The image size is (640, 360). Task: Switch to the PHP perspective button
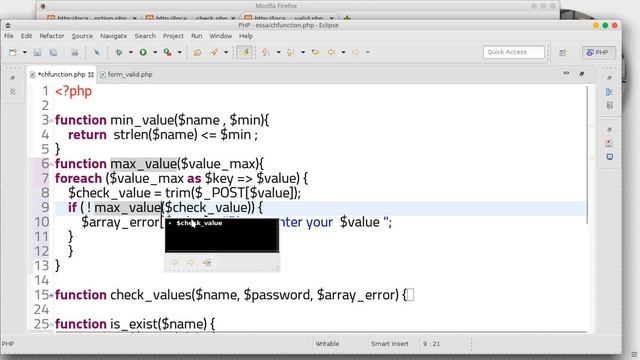tap(598, 52)
